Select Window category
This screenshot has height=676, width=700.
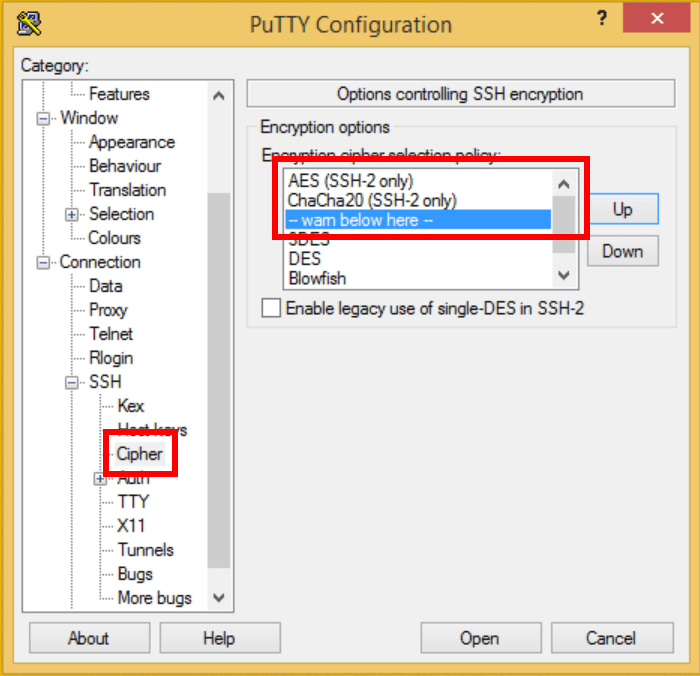89,118
